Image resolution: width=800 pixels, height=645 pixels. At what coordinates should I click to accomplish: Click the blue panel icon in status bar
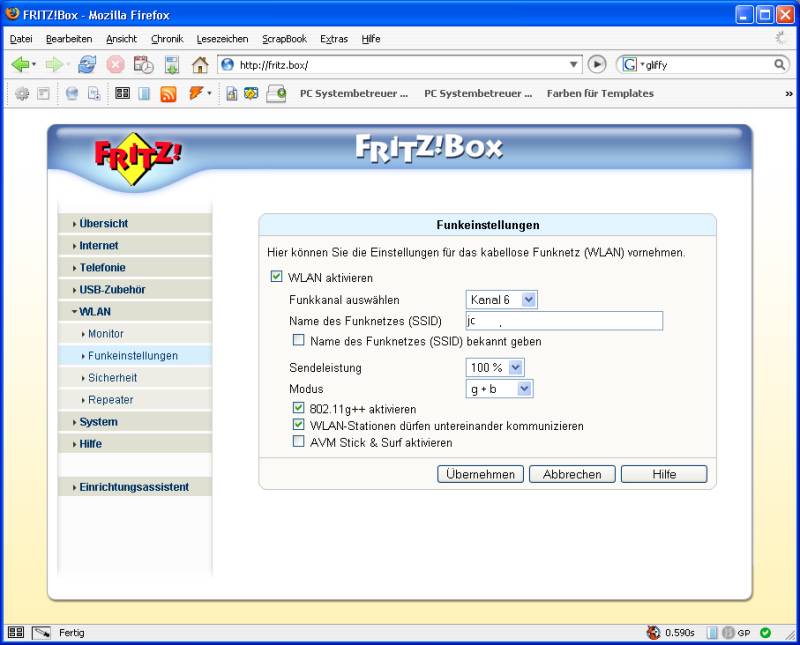click(x=712, y=633)
